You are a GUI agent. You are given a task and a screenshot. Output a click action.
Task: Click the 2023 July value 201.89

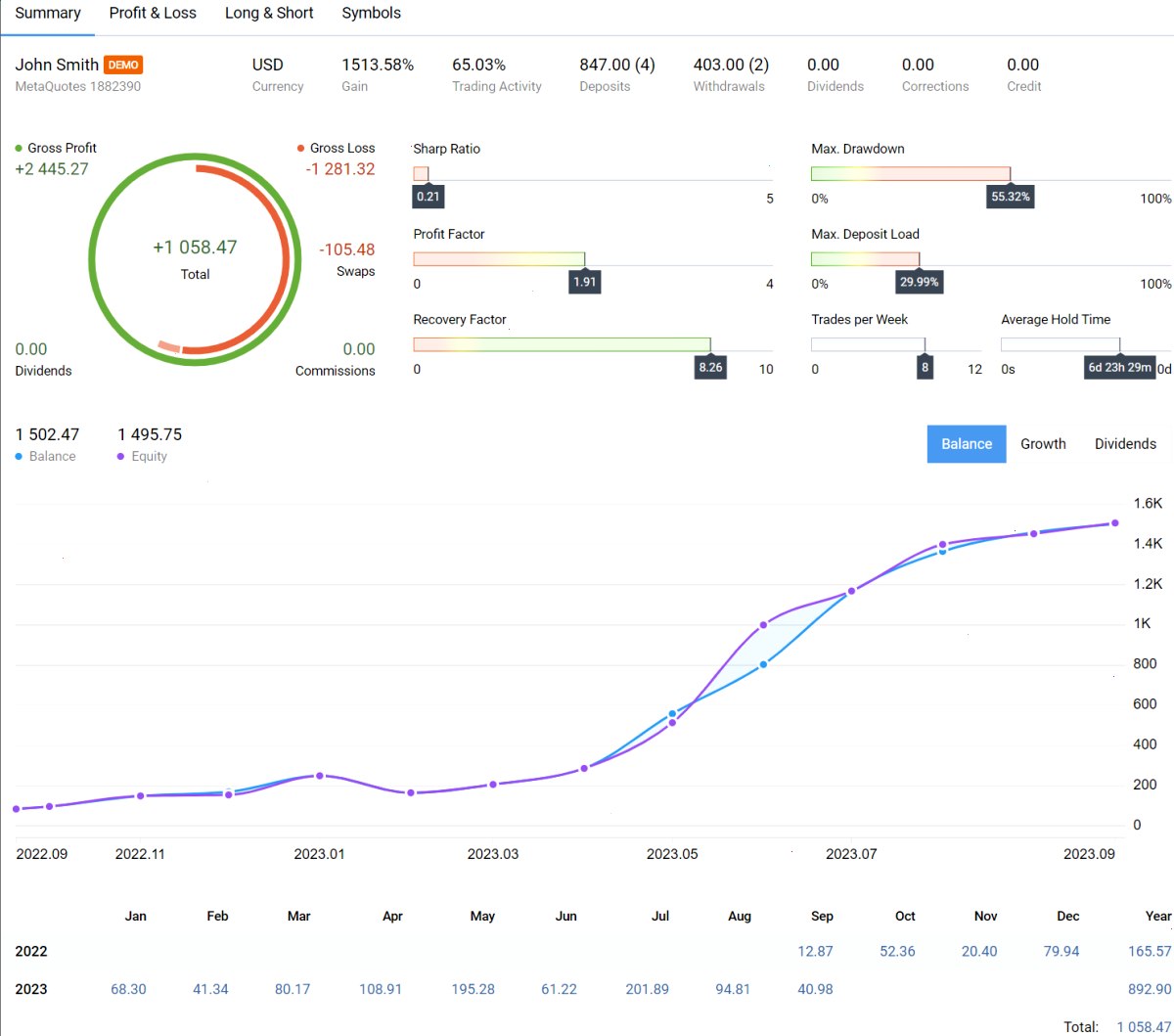pyautogui.click(x=647, y=989)
